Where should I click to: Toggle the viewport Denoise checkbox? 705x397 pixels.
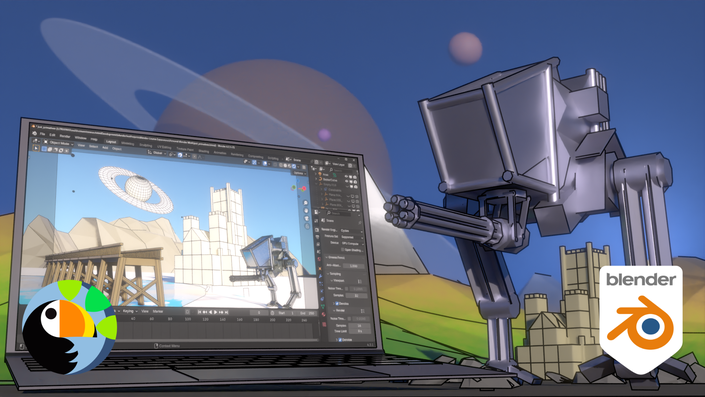pyautogui.click(x=336, y=303)
